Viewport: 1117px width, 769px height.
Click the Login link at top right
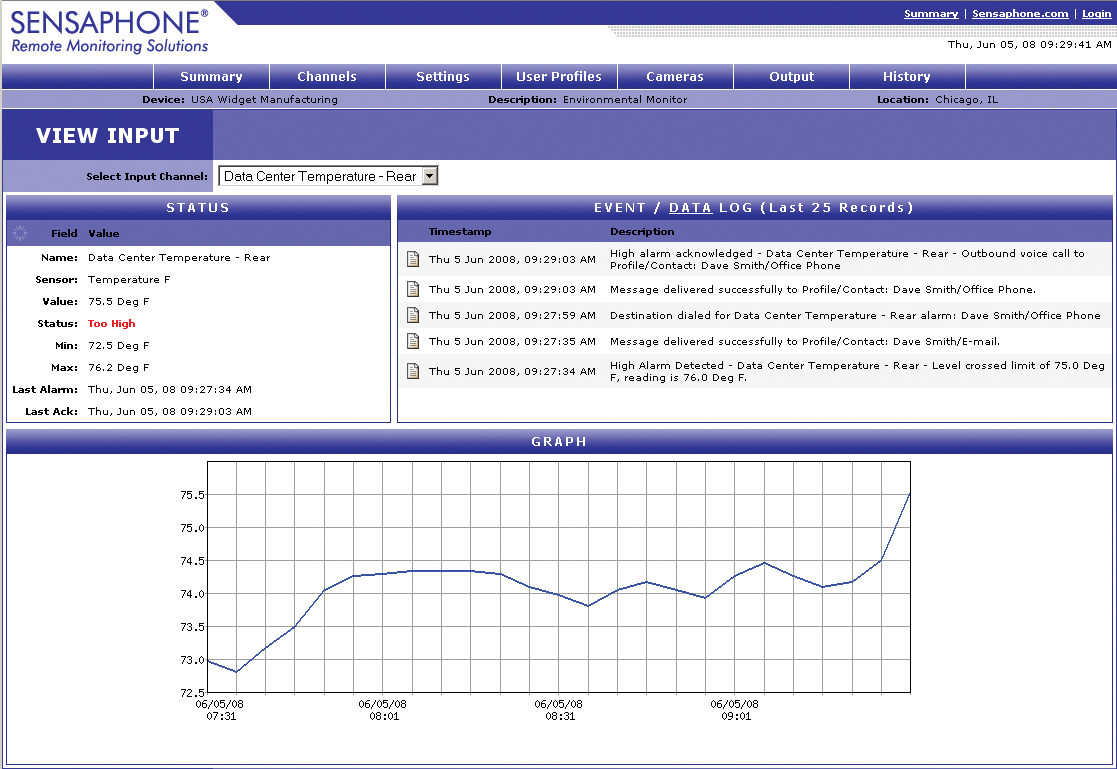tap(1096, 14)
